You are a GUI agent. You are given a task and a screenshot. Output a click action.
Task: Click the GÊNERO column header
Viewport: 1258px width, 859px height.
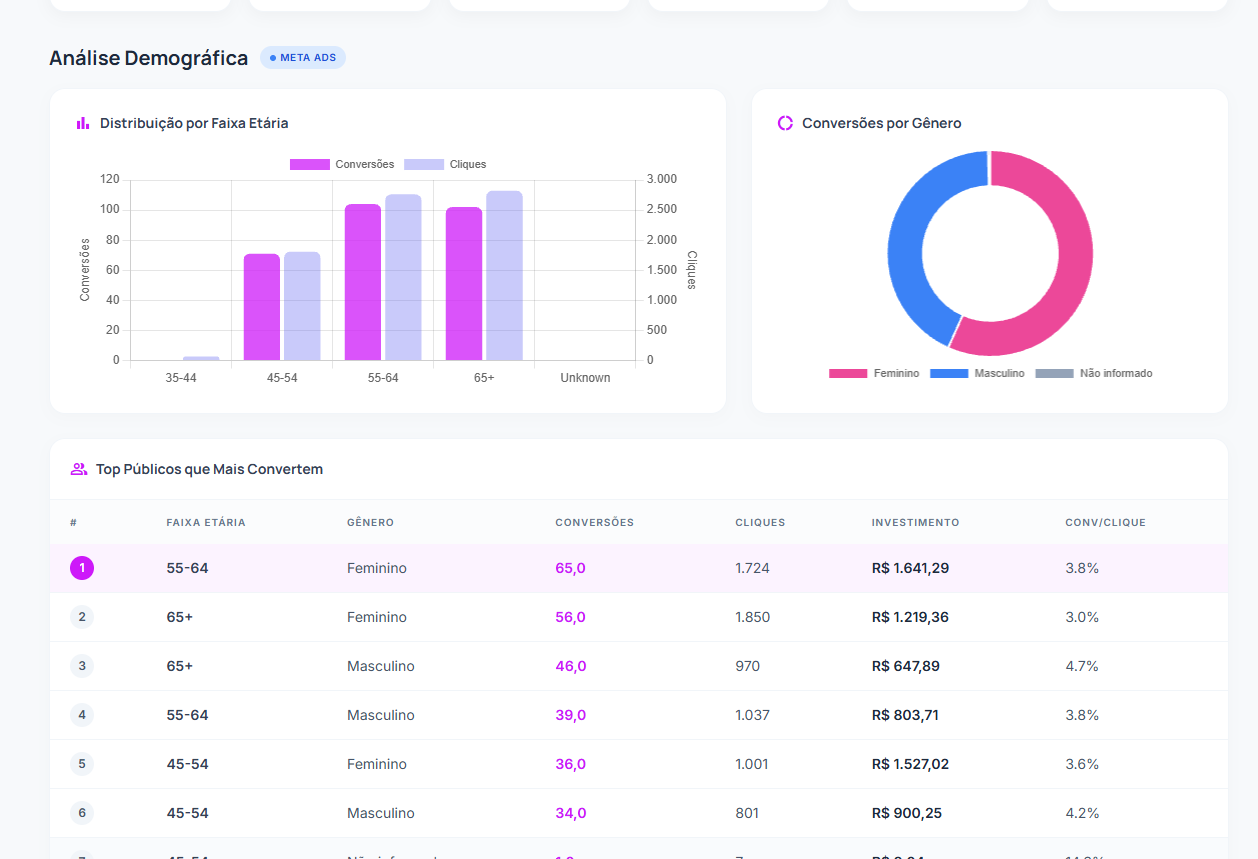point(370,522)
